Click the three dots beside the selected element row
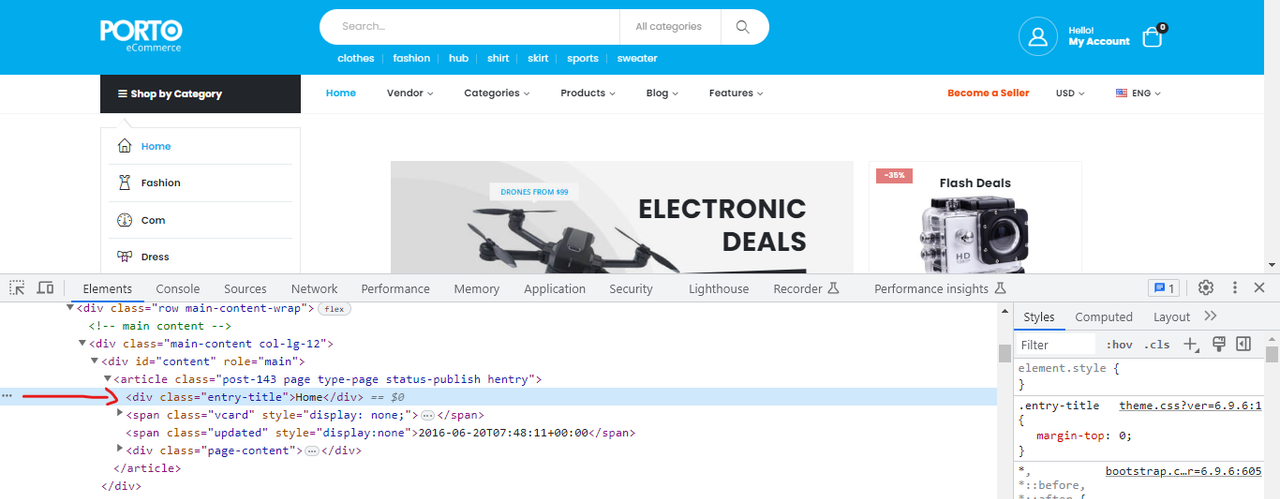The height and width of the screenshot is (499, 1280). pos(7,396)
